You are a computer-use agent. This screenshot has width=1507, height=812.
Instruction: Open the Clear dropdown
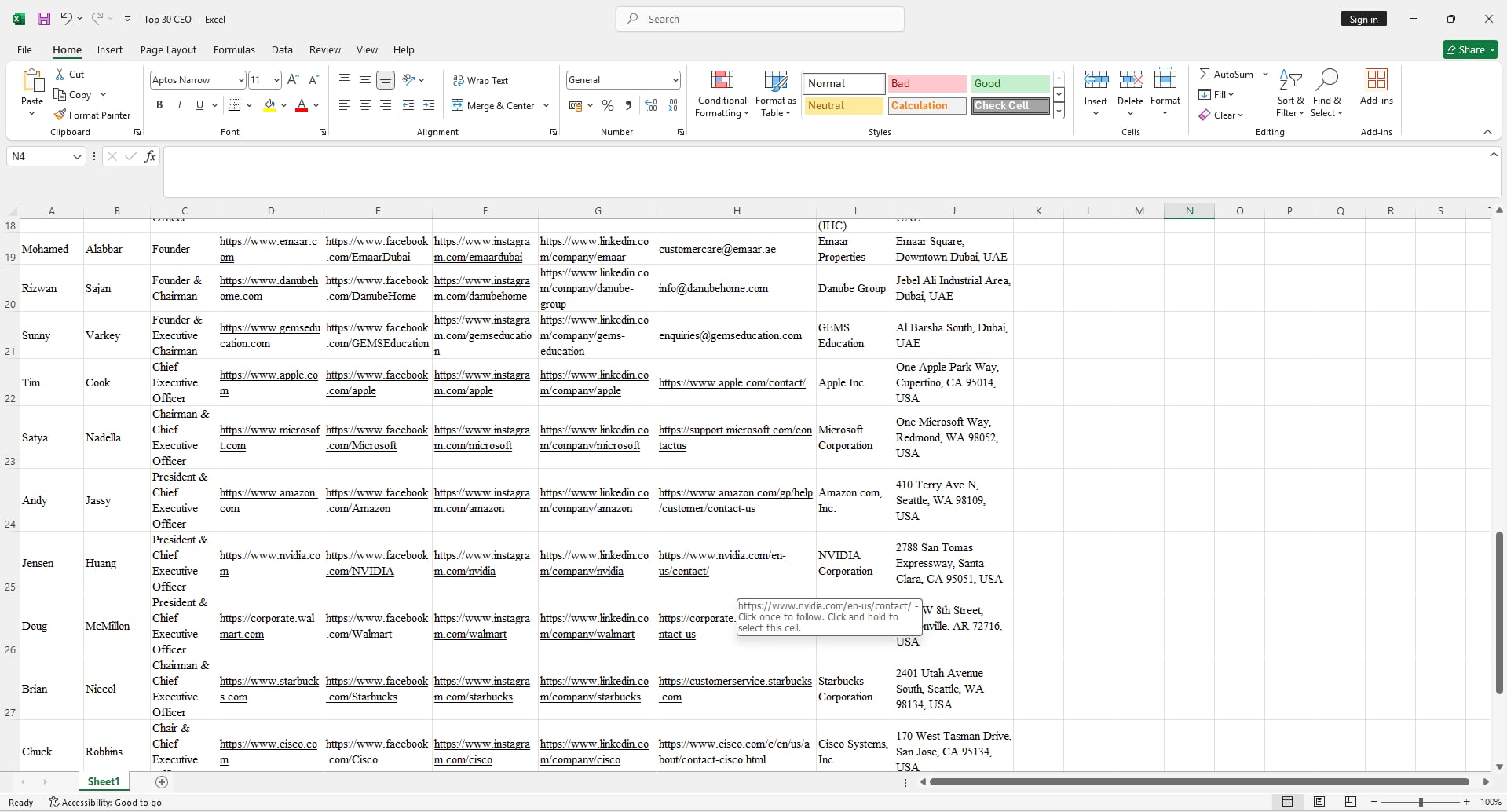[x=1221, y=115]
